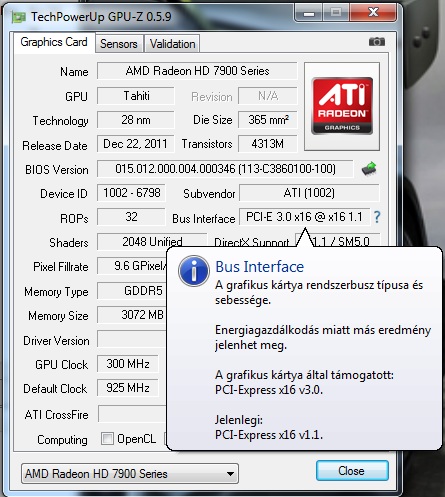Image resolution: width=445 pixels, height=497 pixels.
Task: Click the 'Driver Version' label
Action: (x=56, y=341)
